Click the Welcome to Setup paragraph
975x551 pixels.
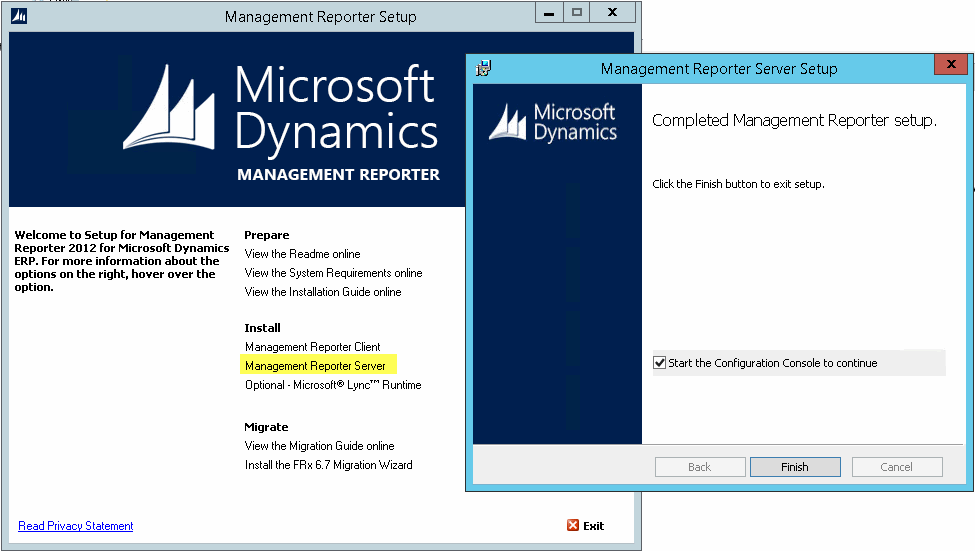tap(122, 261)
